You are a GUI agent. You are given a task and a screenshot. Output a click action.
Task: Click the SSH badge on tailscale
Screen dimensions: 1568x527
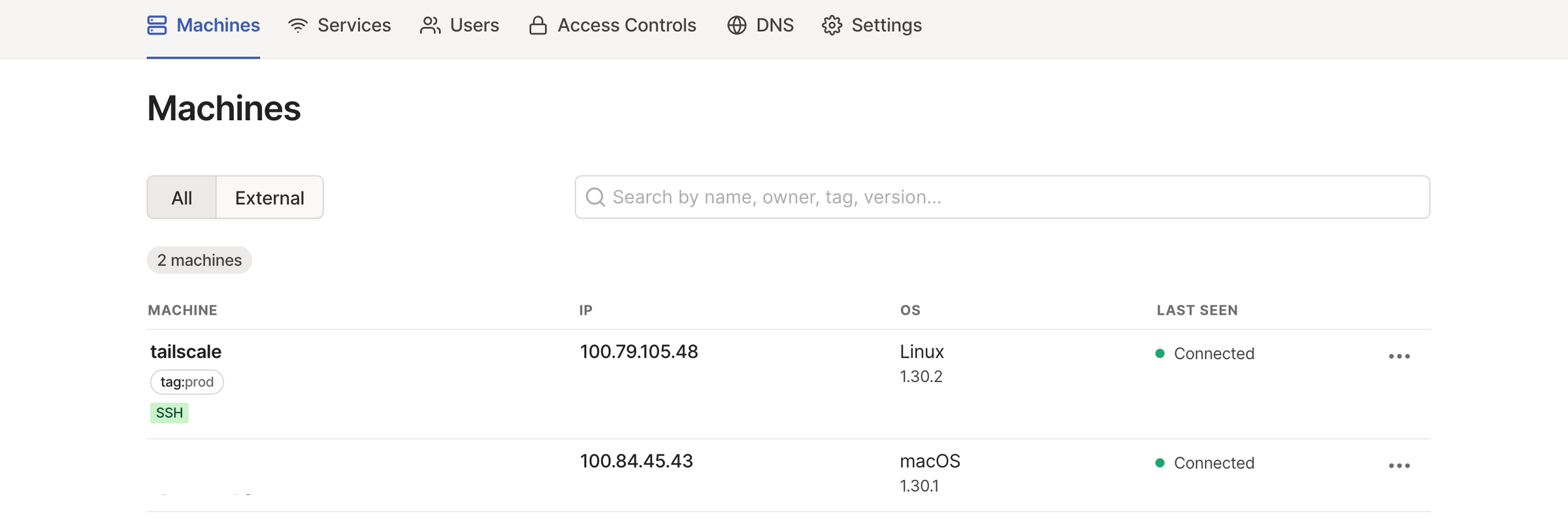coord(169,413)
